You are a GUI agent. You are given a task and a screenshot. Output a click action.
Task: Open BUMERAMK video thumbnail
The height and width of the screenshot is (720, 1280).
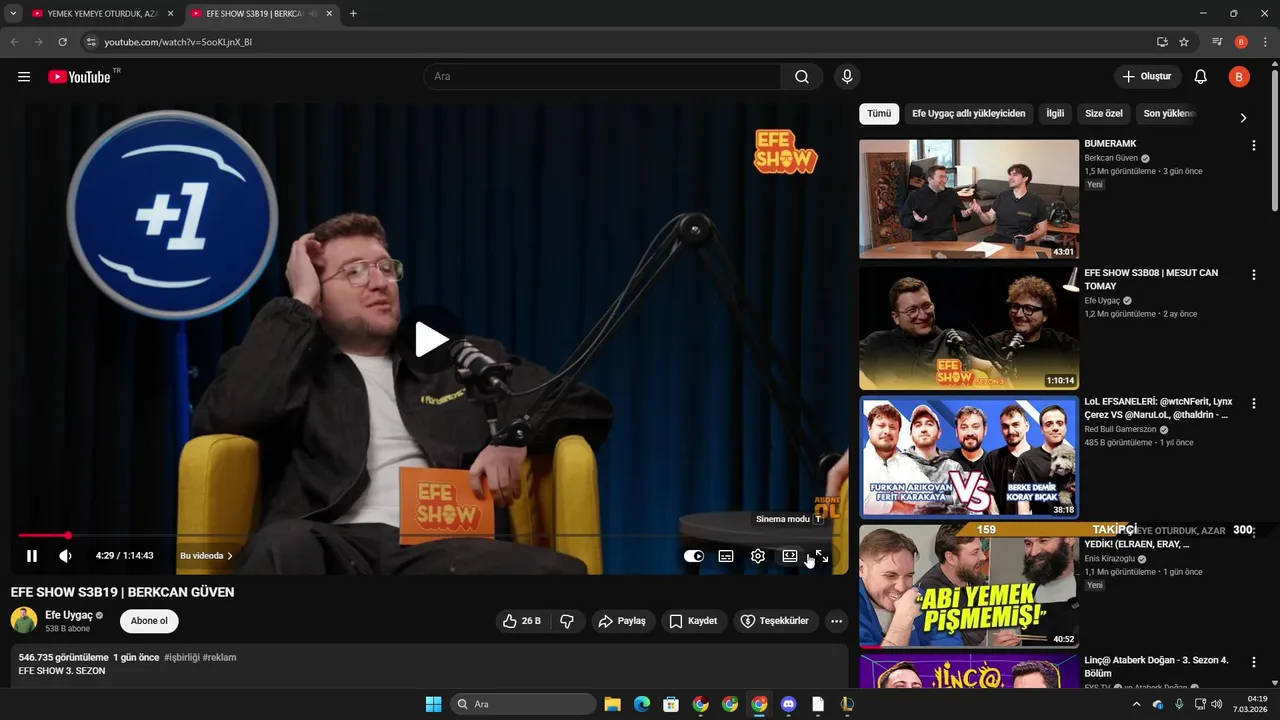click(969, 199)
